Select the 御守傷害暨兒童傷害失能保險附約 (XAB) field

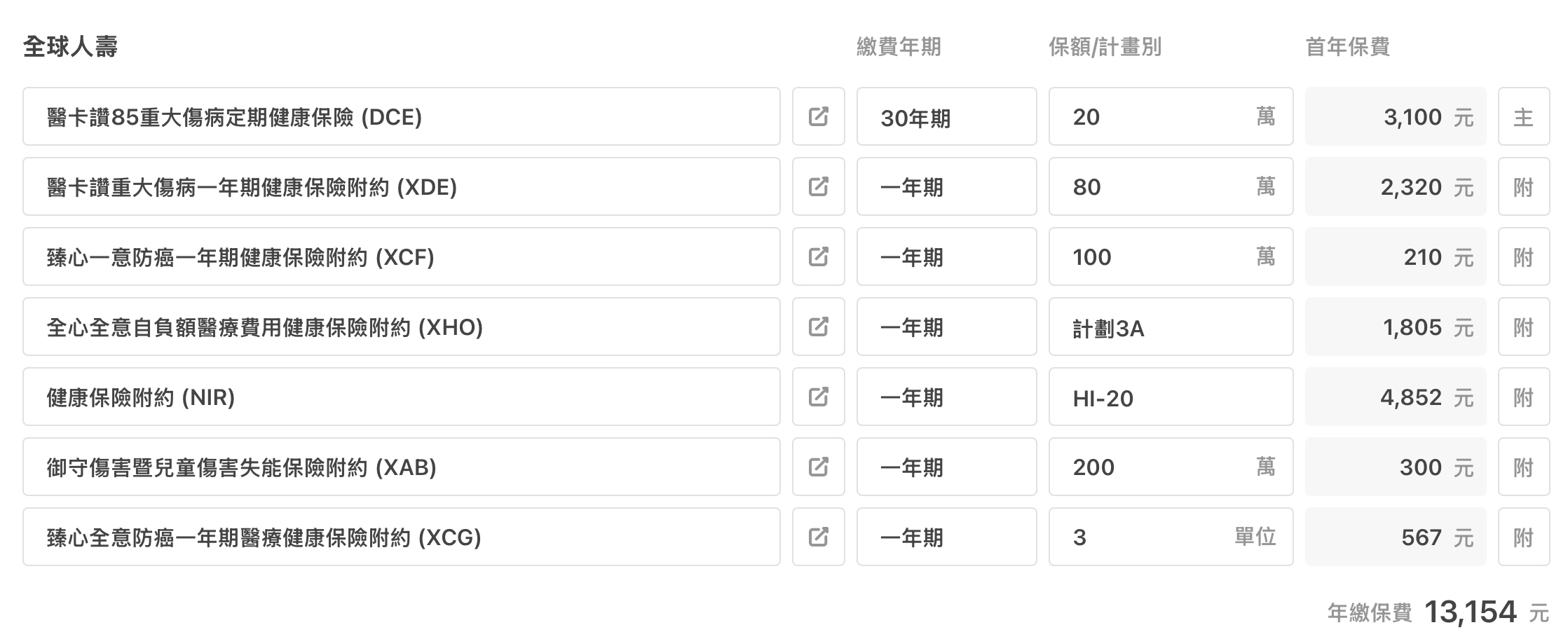401,467
